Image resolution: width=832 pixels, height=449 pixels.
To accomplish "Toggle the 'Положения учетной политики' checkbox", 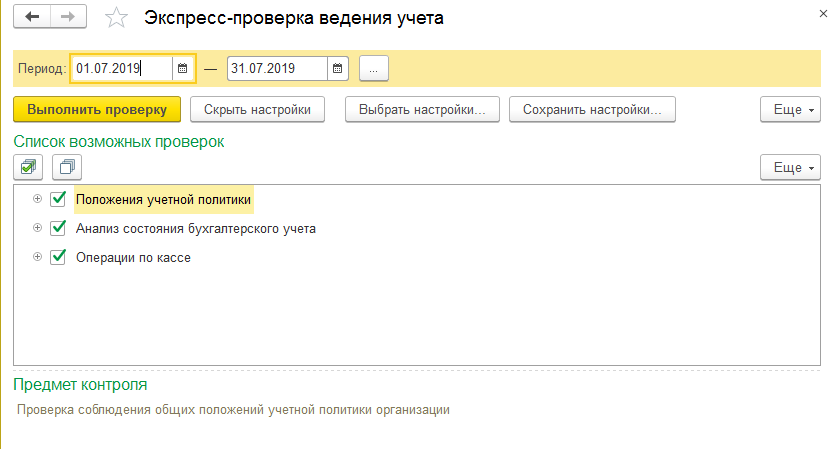I will click(x=58, y=199).
